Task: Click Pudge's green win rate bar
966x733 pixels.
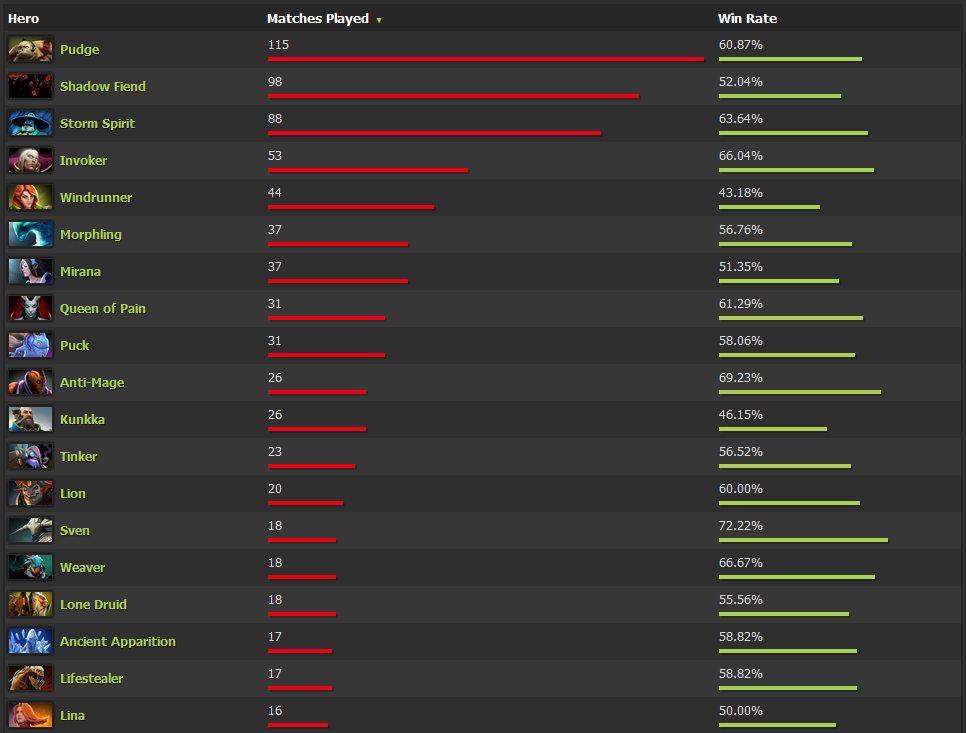Action: click(x=789, y=59)
